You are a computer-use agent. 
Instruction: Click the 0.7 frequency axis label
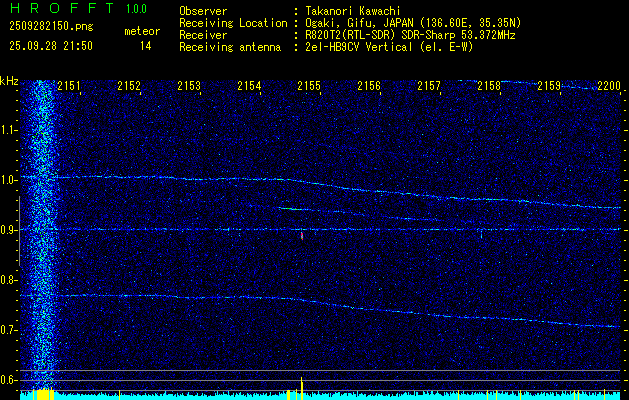(x=10, y=330)
